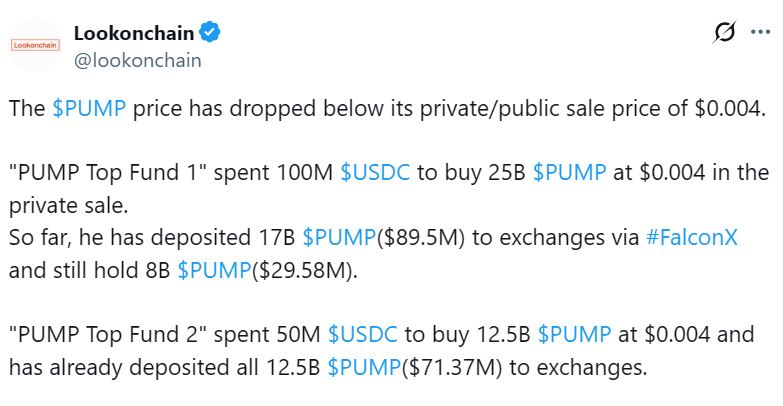Click $PUMP cashtag in the first sentence
783x406 pixels.
click(89, 109)
